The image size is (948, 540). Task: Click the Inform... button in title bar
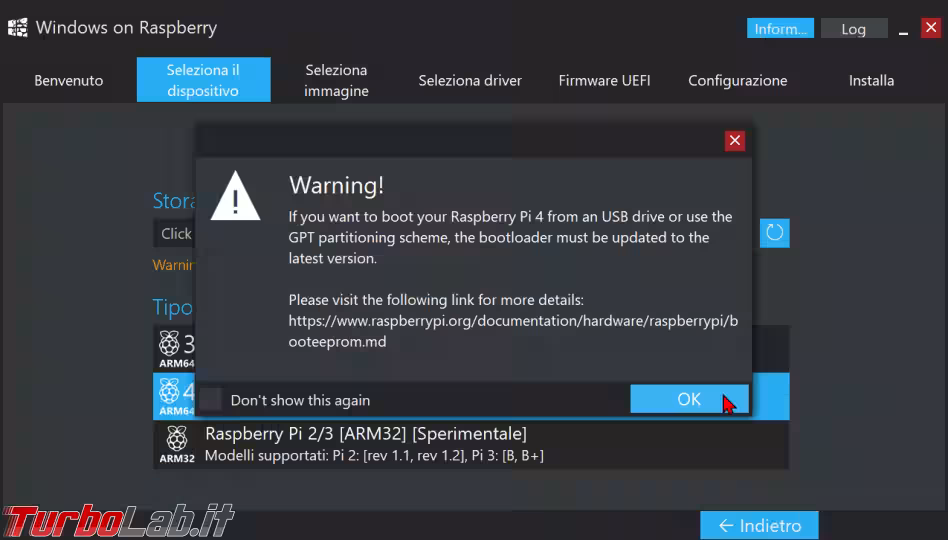pos(780,28)
